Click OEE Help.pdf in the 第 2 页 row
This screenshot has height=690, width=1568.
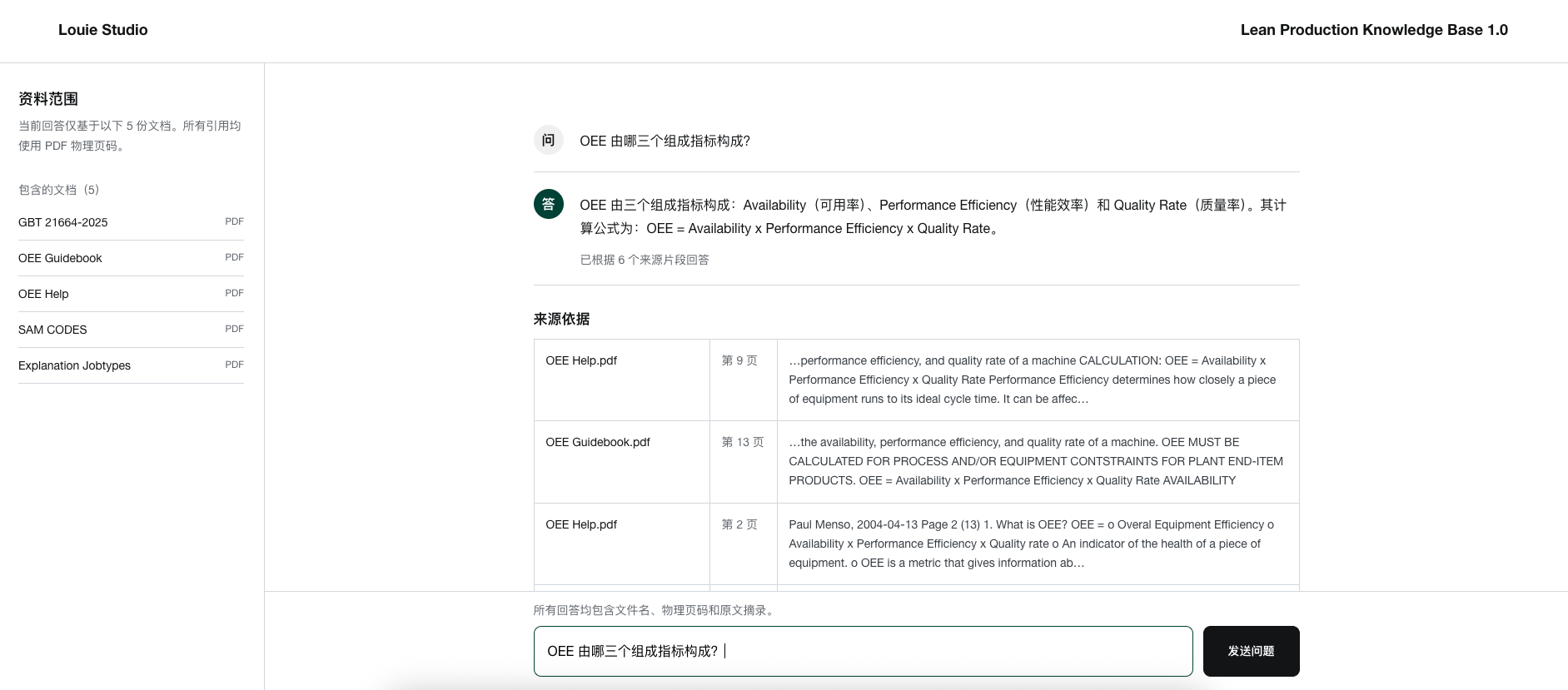pyautogui.click(x=581, y=524)
